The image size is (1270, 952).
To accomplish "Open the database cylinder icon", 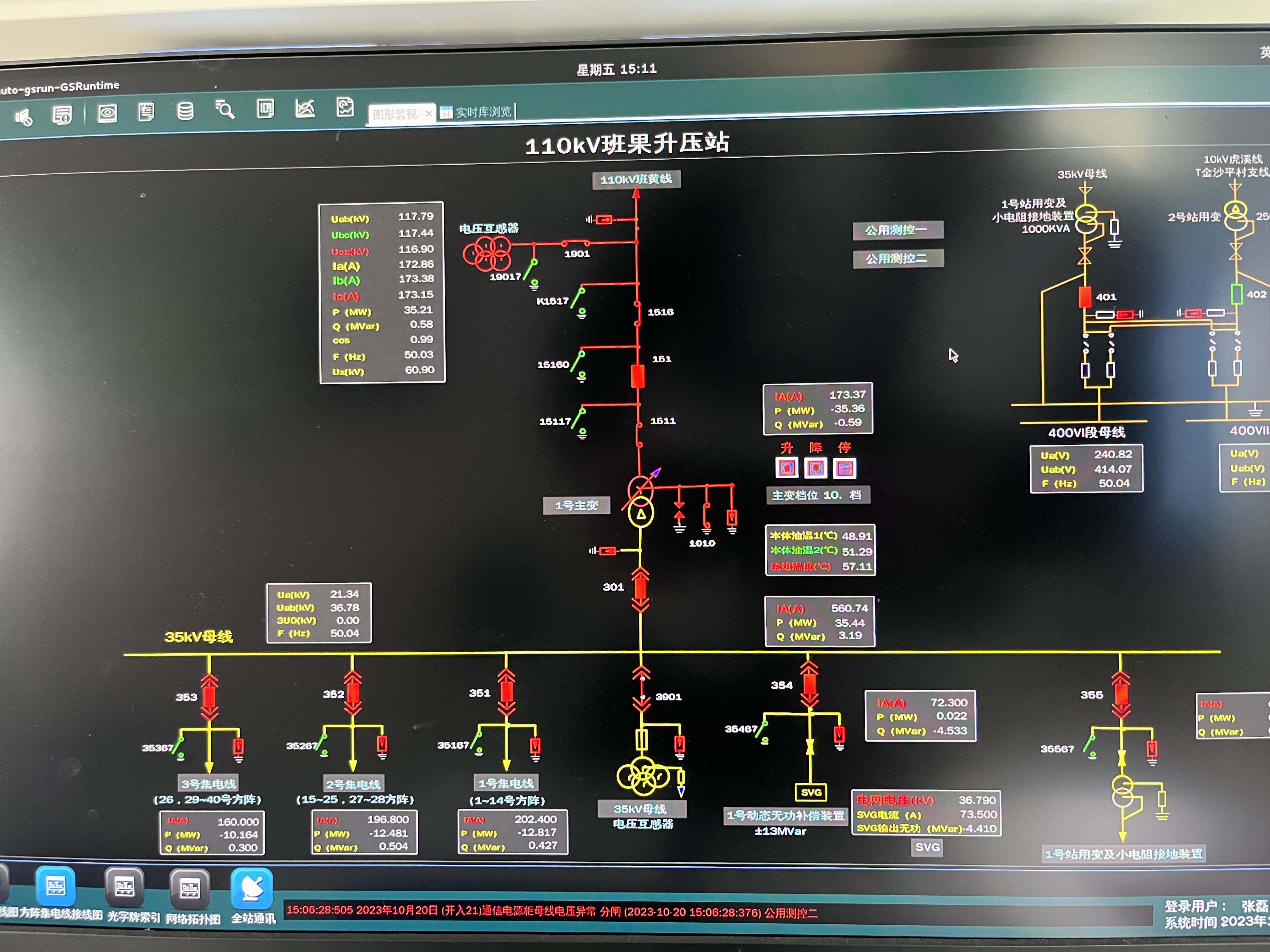I will [185, 111].
